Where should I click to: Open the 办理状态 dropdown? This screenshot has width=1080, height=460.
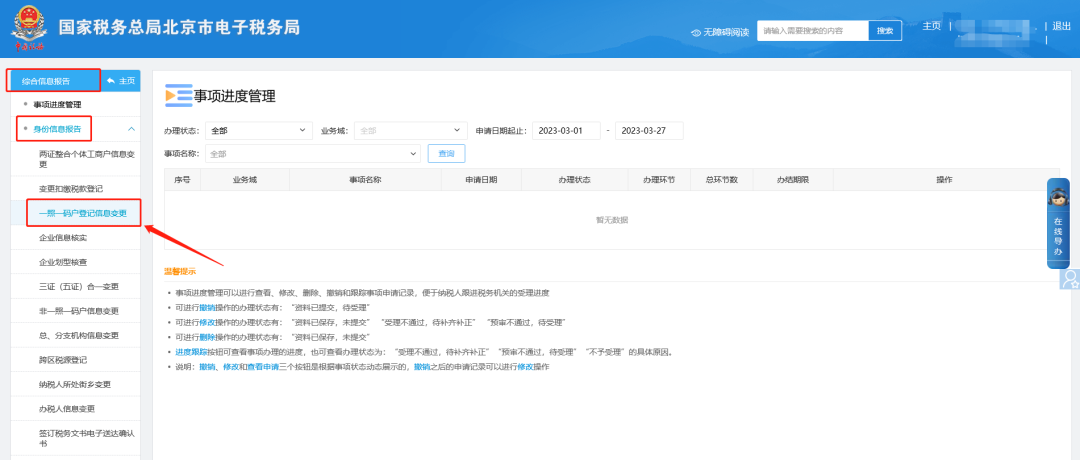click(259, 130)
